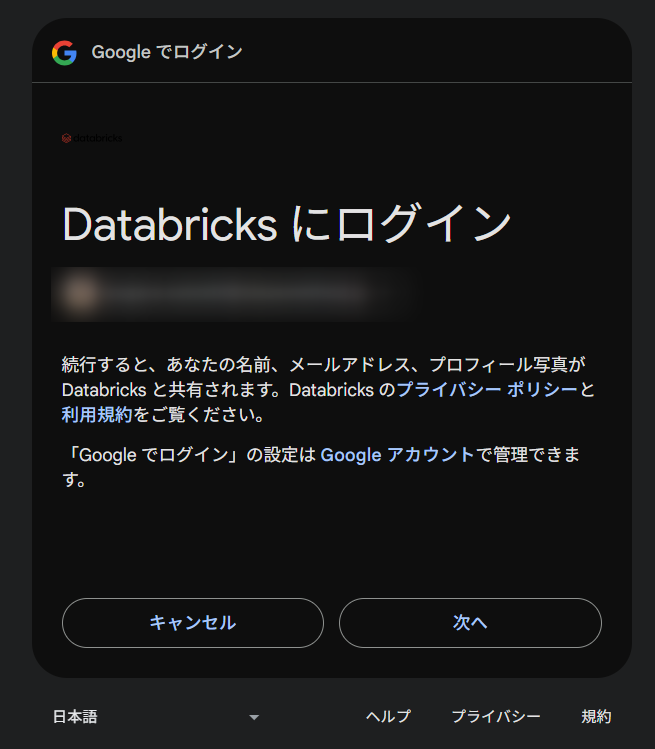Click the "Databricks にログイン" heading
The height and width of the screenshot is (749, 655).
click(287, 223)
